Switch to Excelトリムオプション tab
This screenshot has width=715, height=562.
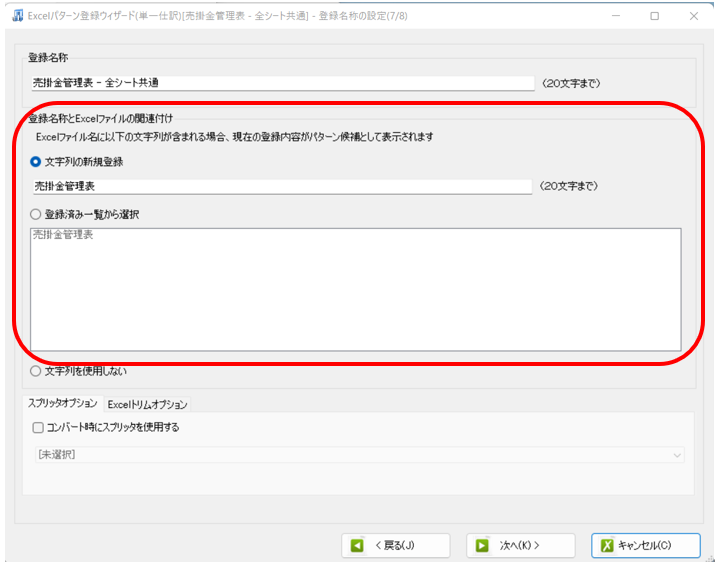pos(147,404)
